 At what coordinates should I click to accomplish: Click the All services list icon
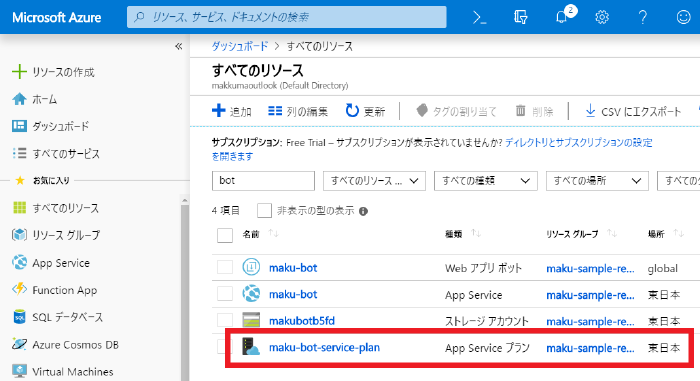pyautogui.click(x=19, y=153)
